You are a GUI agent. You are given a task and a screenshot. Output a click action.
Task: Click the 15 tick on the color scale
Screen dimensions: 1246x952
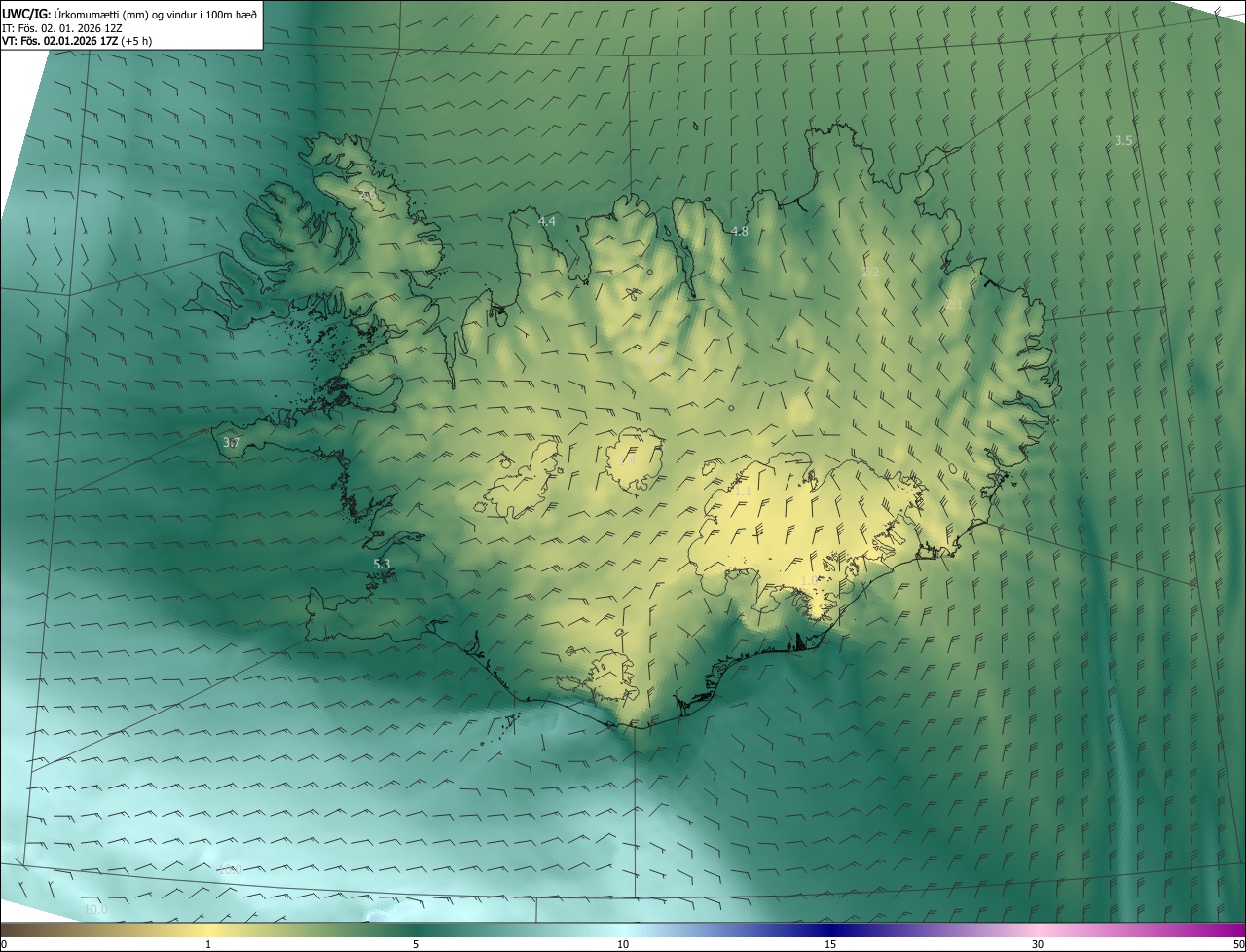point(830,944)
